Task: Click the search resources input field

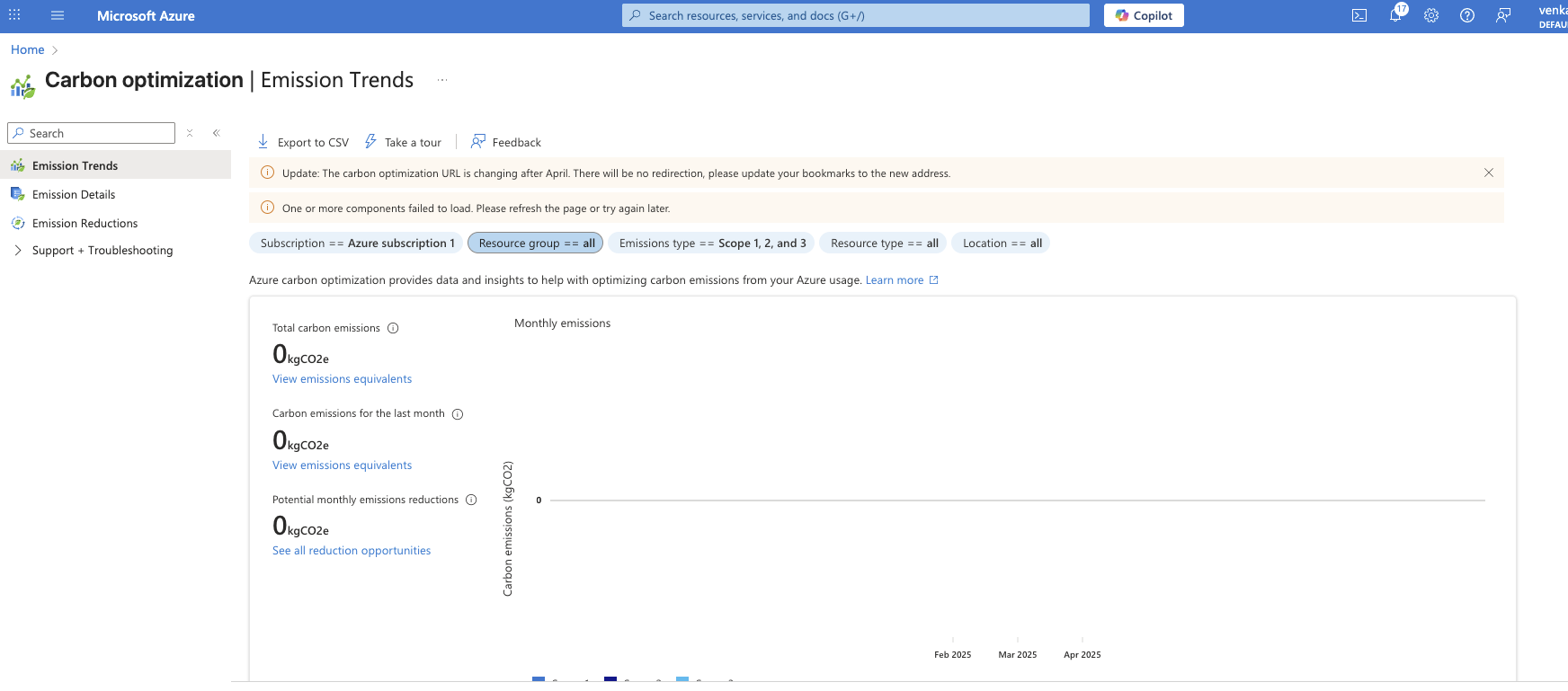Action: click(854, 15)
